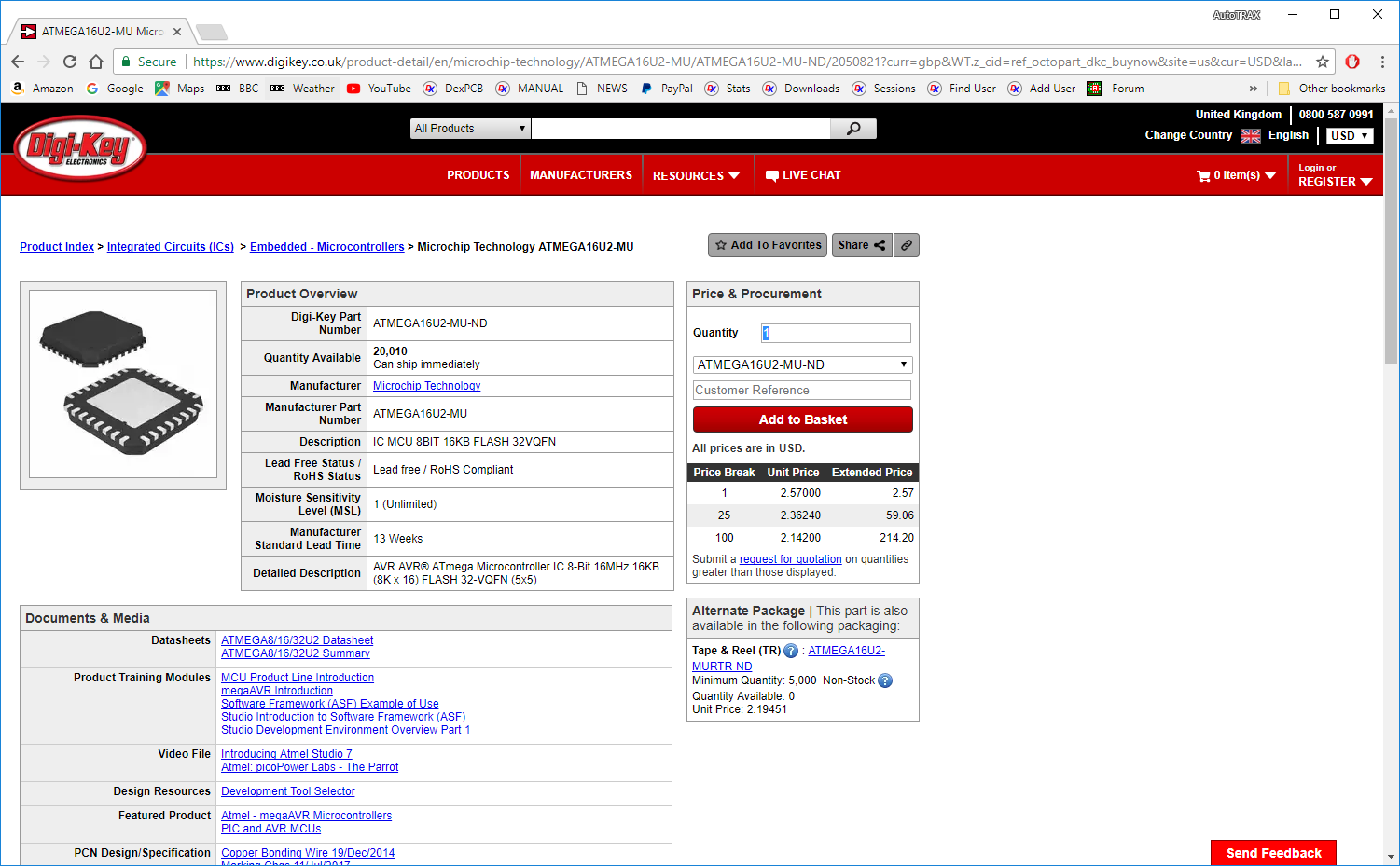Click the Non-Stock help icon
This screenshot has width=1400, height=866.
click(885, 680)
